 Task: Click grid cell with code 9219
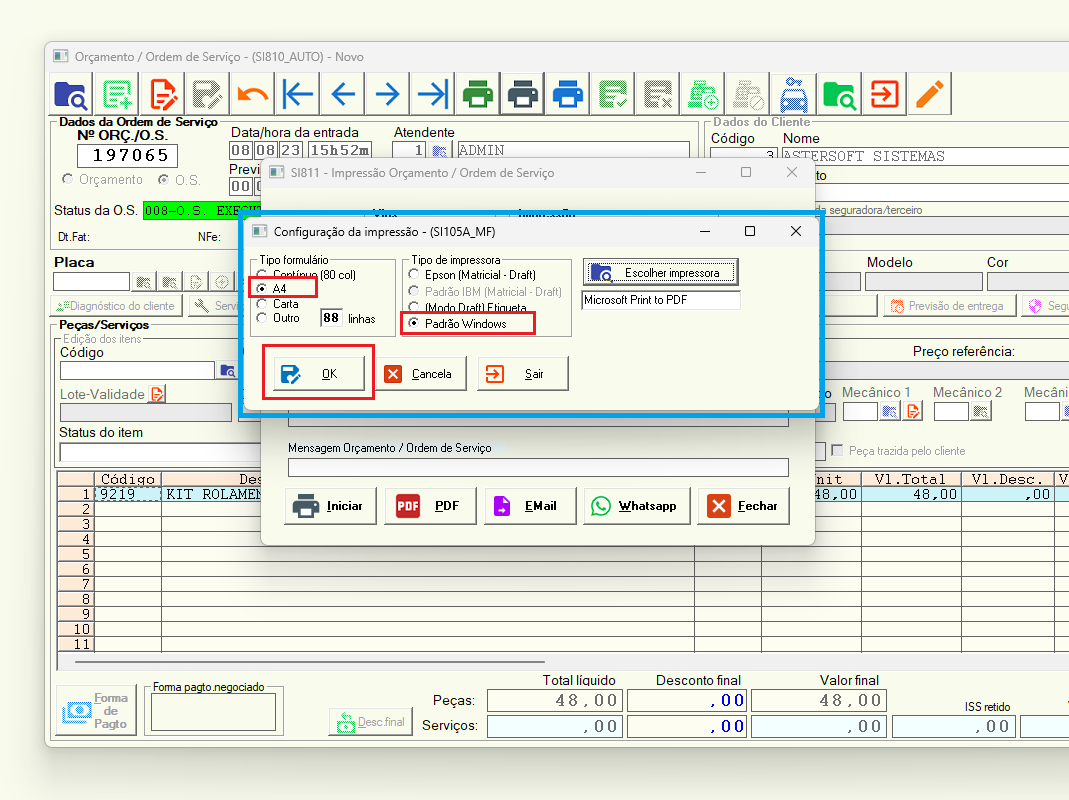pyautogui.click(x=127, y=494)
